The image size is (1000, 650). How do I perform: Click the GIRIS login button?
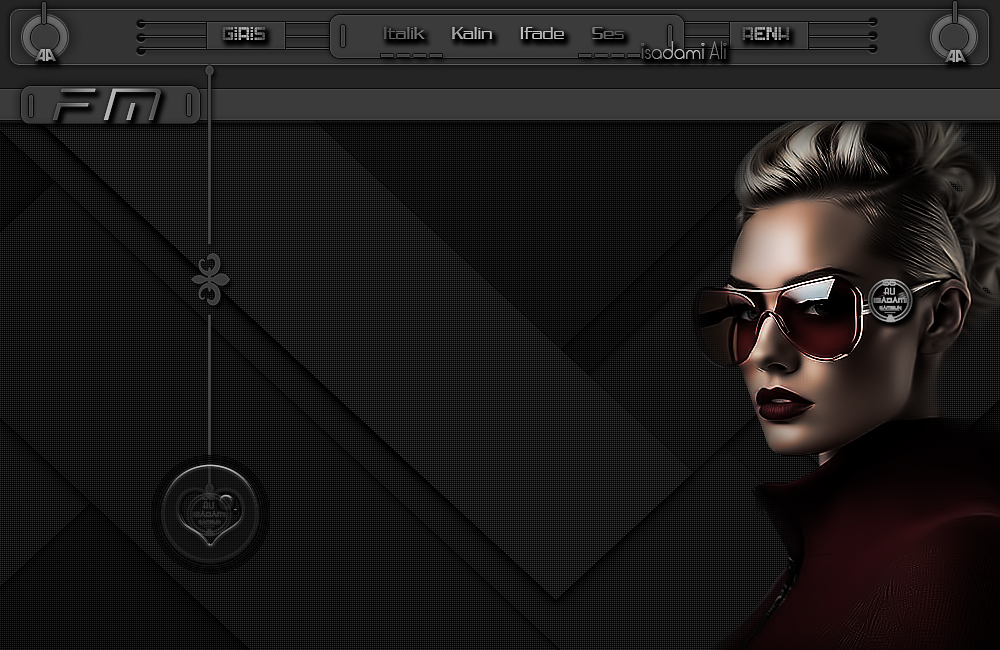[246, 34]
